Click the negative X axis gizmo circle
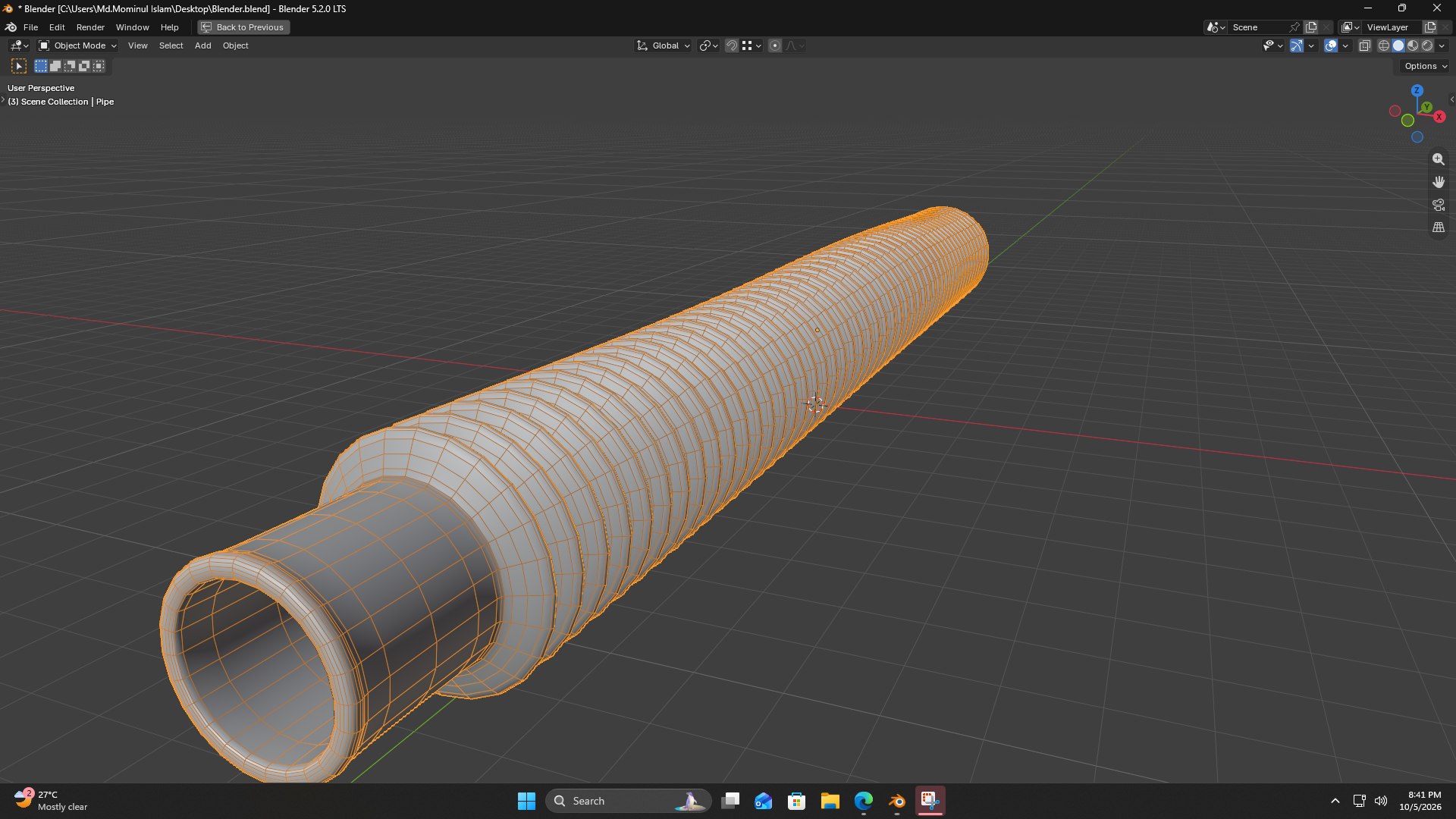 click(1395, 111)
